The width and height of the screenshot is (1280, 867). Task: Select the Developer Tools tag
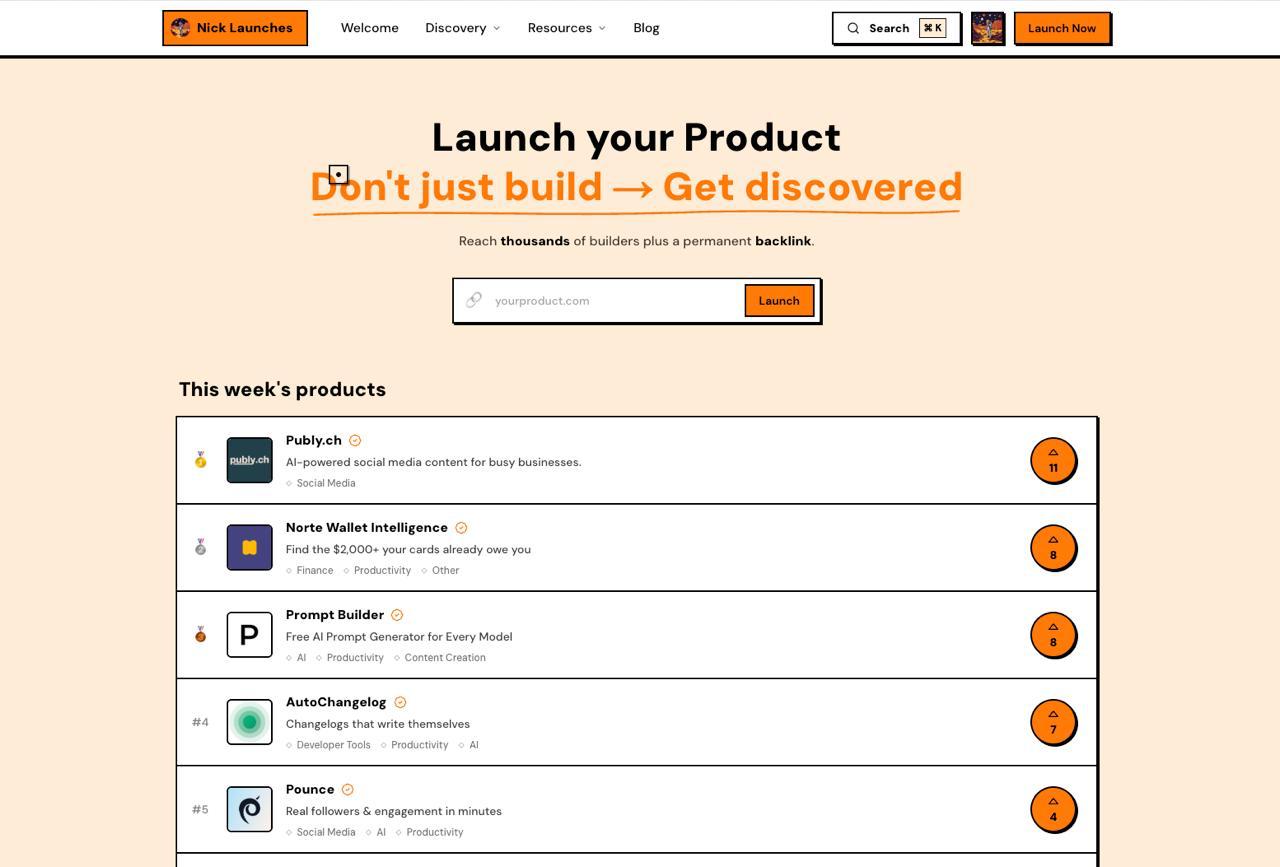[x=328, y=745]
